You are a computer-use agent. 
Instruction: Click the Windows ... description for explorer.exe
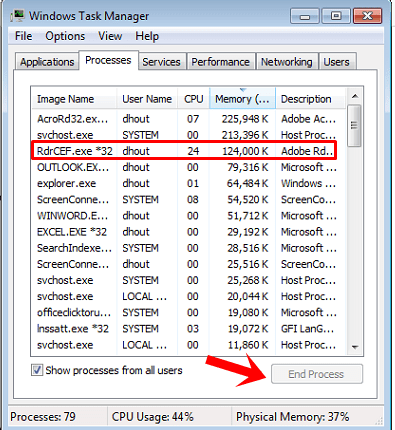pos(308,183)
